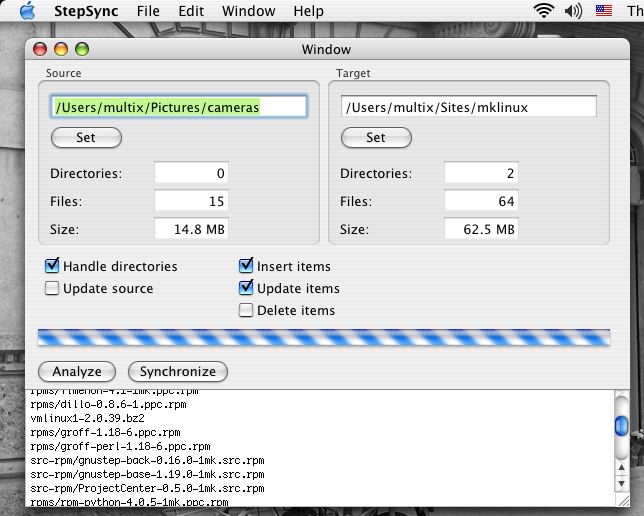This screenshot has height=516, width=644.
Task: Click the Source Directories value field
Action: [x=191, y=173]
